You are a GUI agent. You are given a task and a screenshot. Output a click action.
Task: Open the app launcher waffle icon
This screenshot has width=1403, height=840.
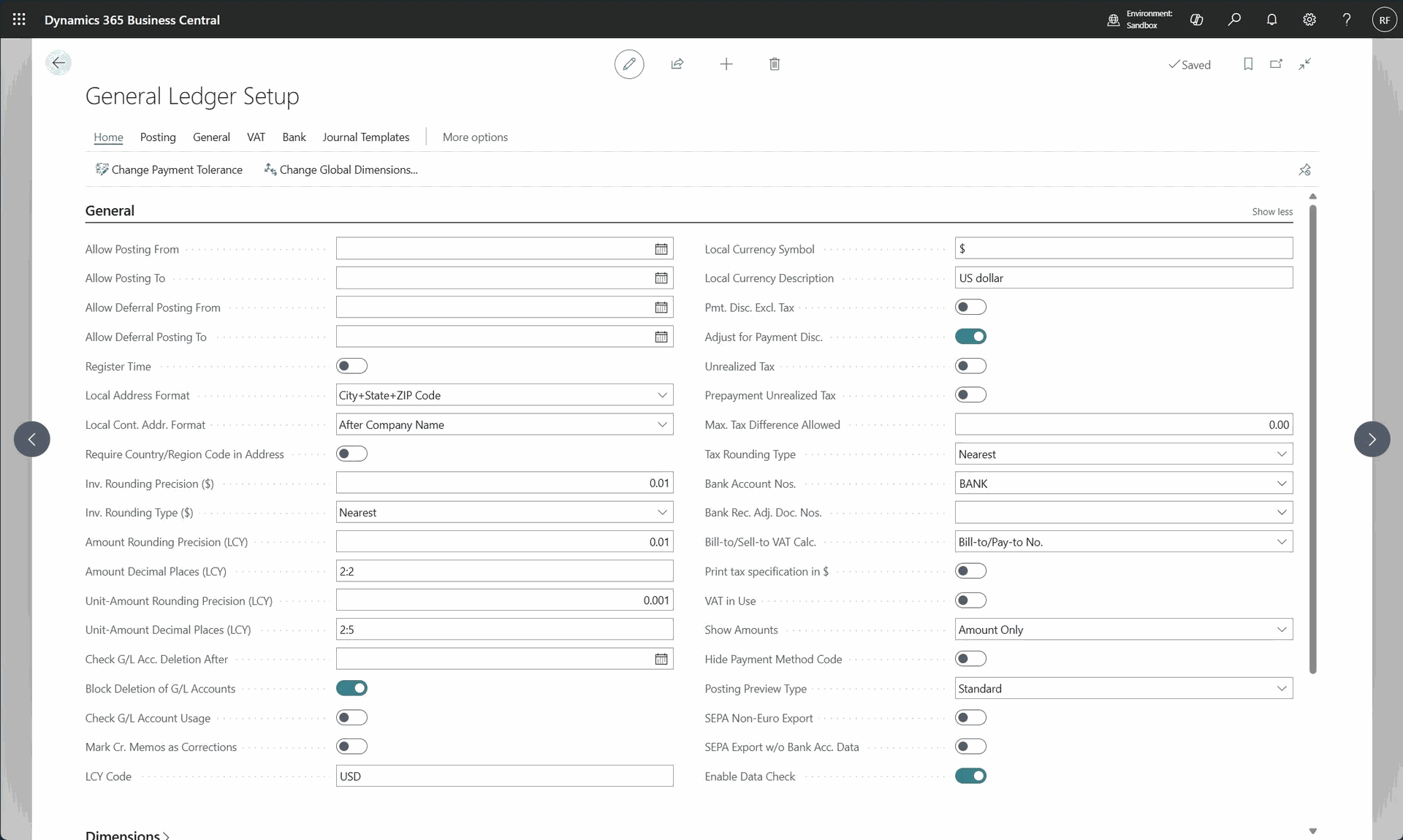point(19,20)
